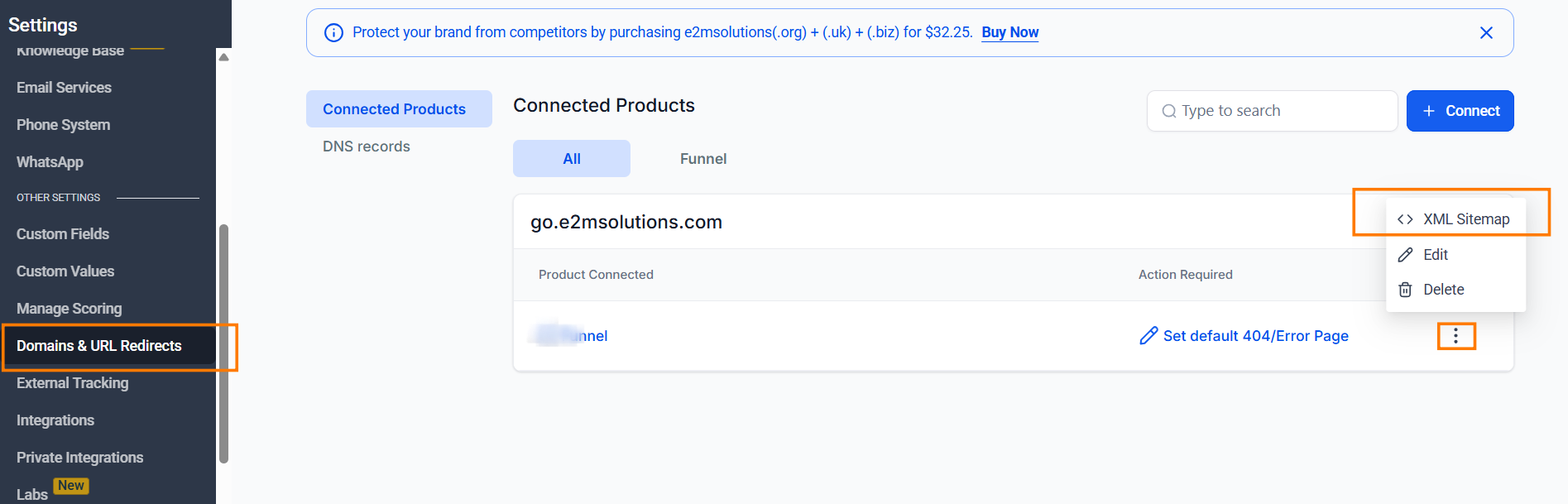Select the All tab
Image resolution: width=1568 pixels, height=504 pixels.
(571, 158)
